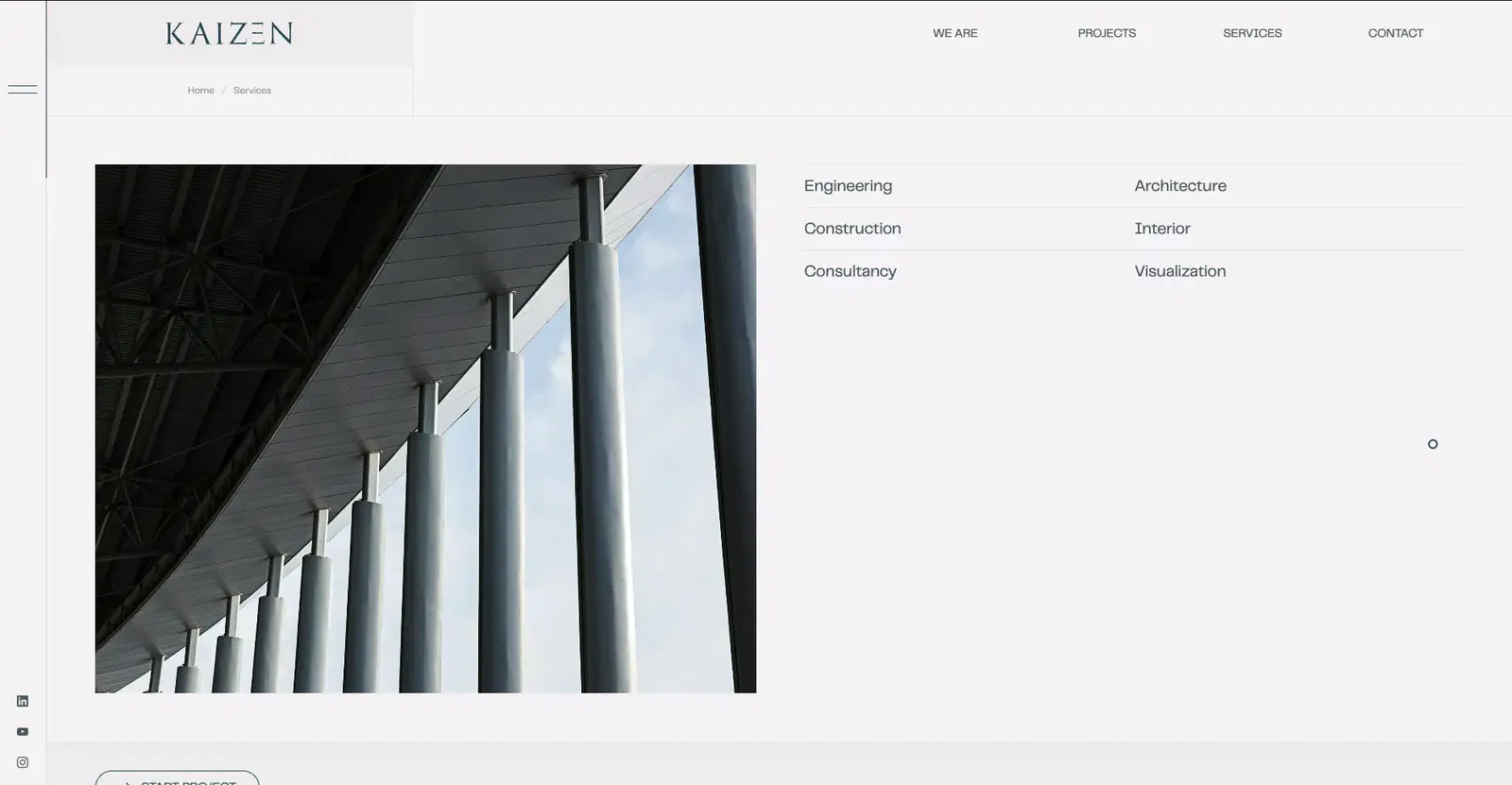Click the KAIZEN logo
Screen dimensions: 1512x785
pyautogui.click(x=230, y=34)
